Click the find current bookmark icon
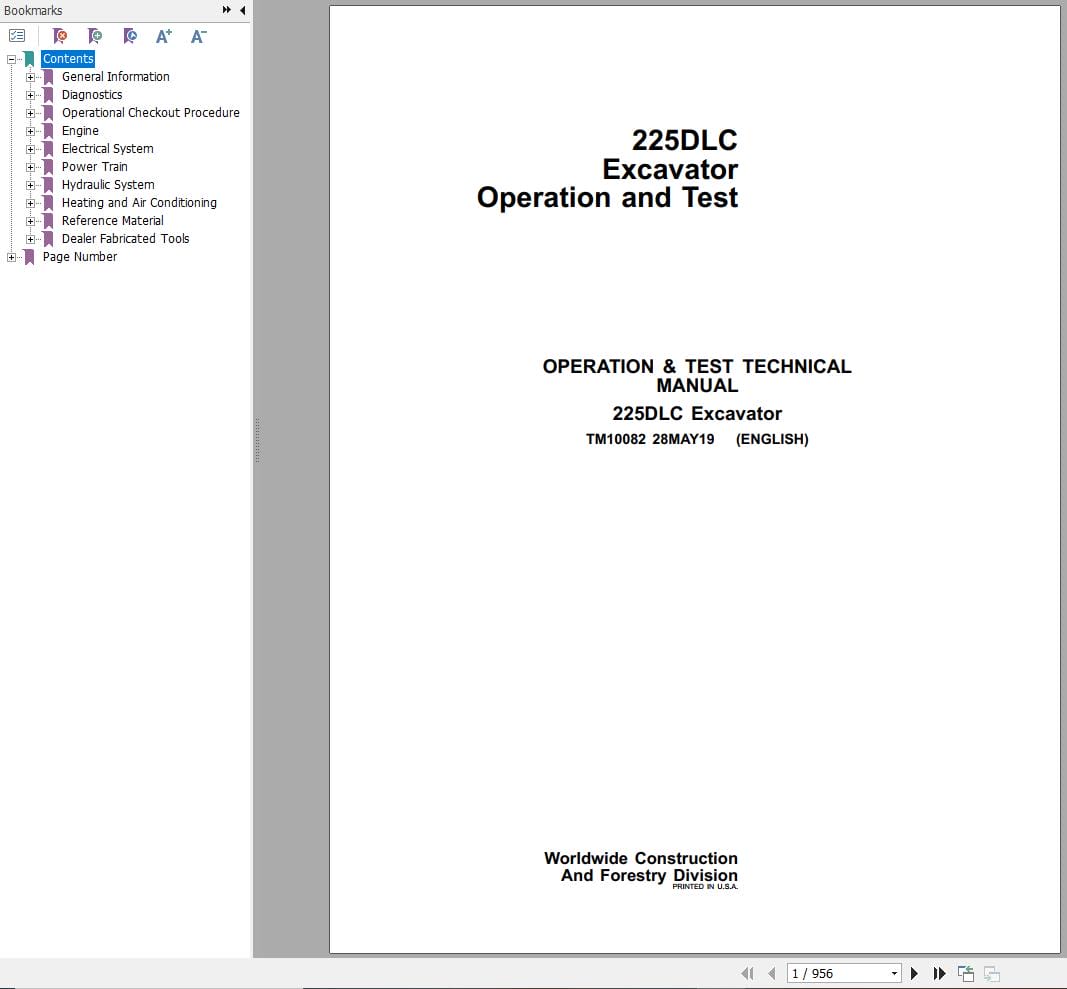This screenshot has height=989, width=1067. (130, 36)
